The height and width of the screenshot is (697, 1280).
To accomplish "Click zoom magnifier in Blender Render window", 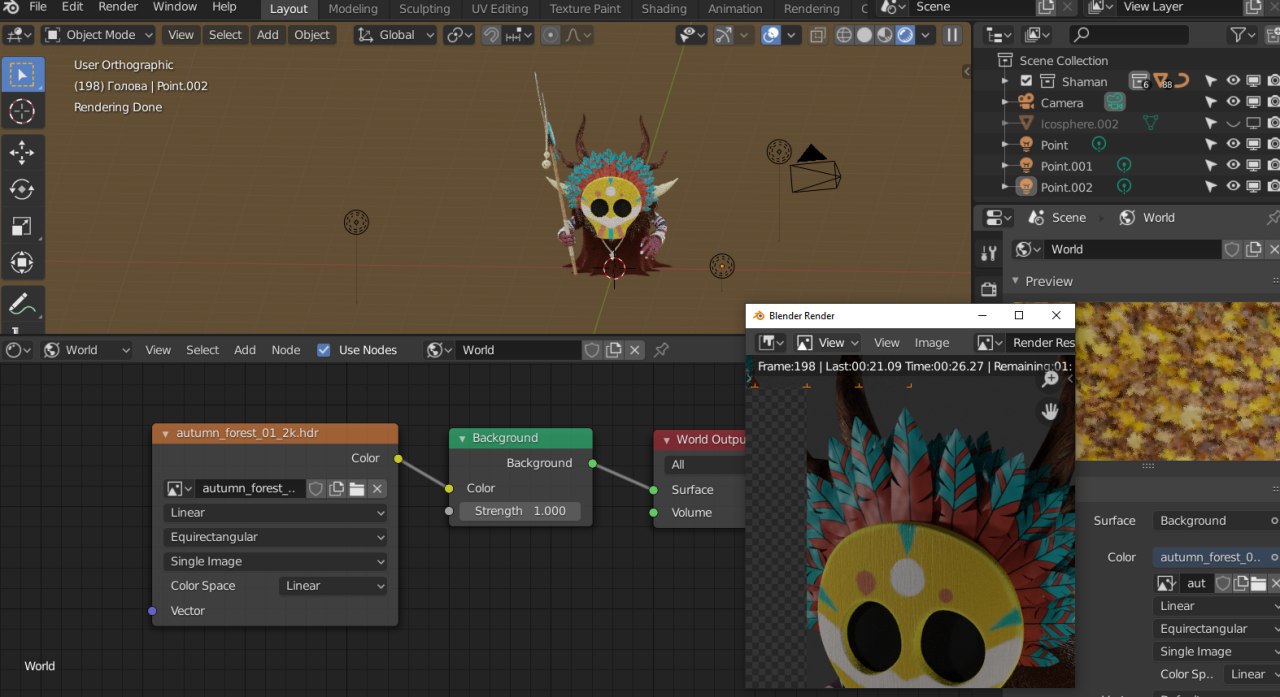I will click(x=1050, y=379).
